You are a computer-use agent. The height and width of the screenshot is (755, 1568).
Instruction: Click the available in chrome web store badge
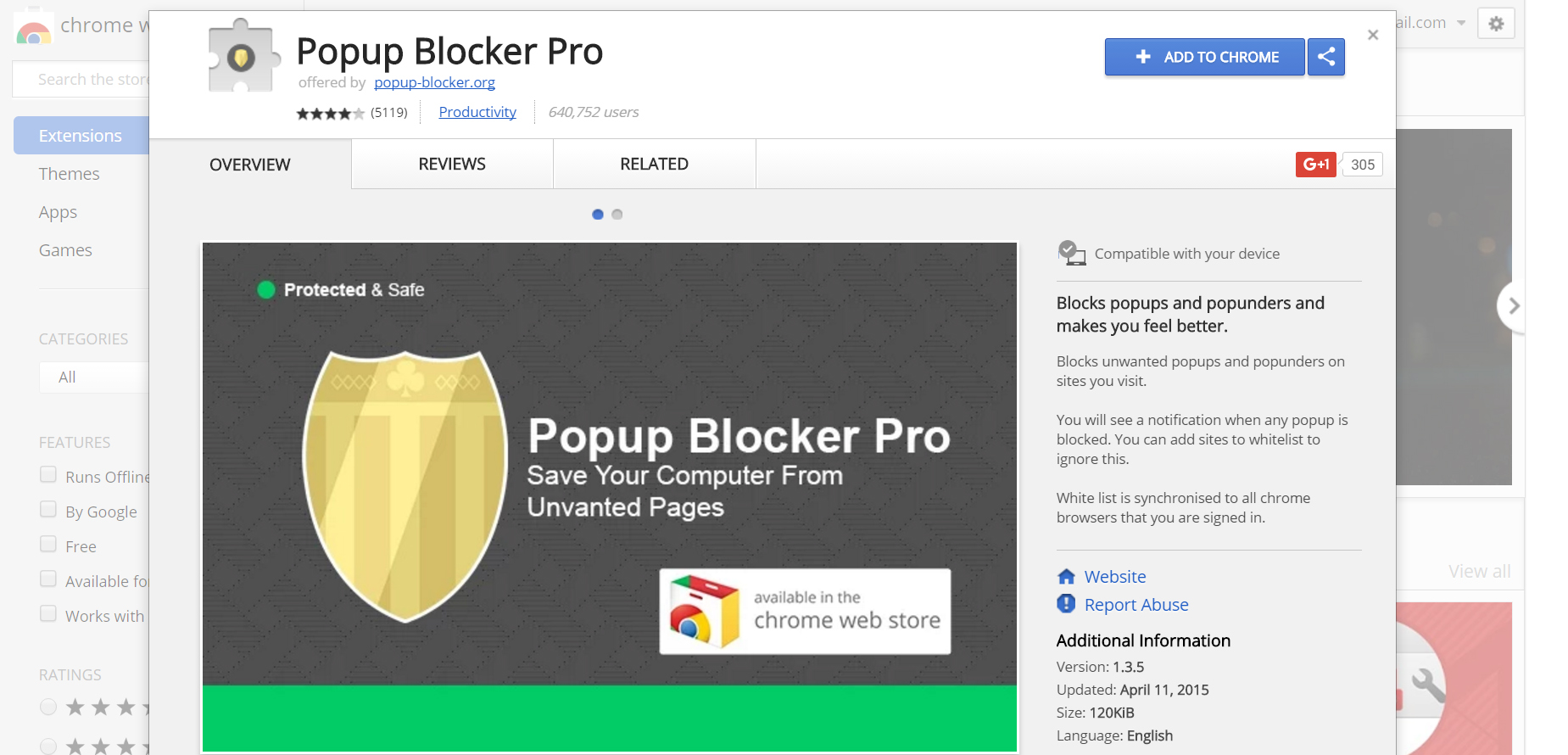[x=805, y=611]
